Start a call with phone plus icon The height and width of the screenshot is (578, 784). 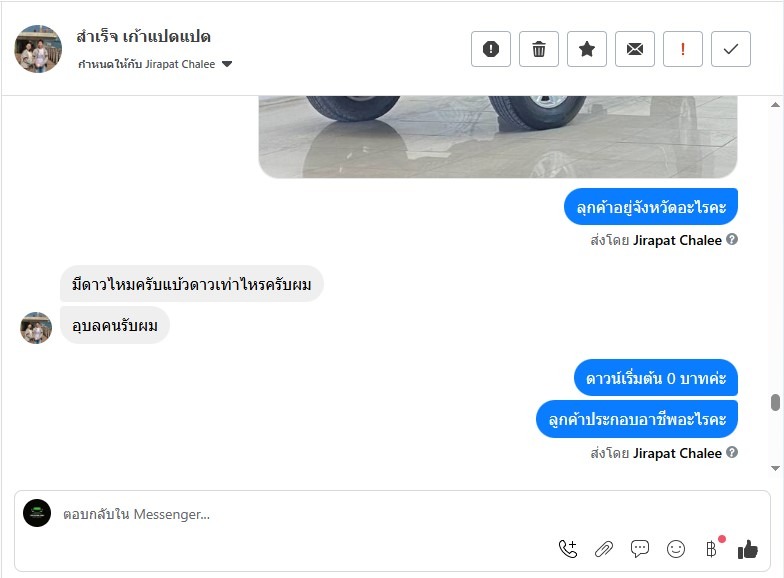tap(568, 549)
